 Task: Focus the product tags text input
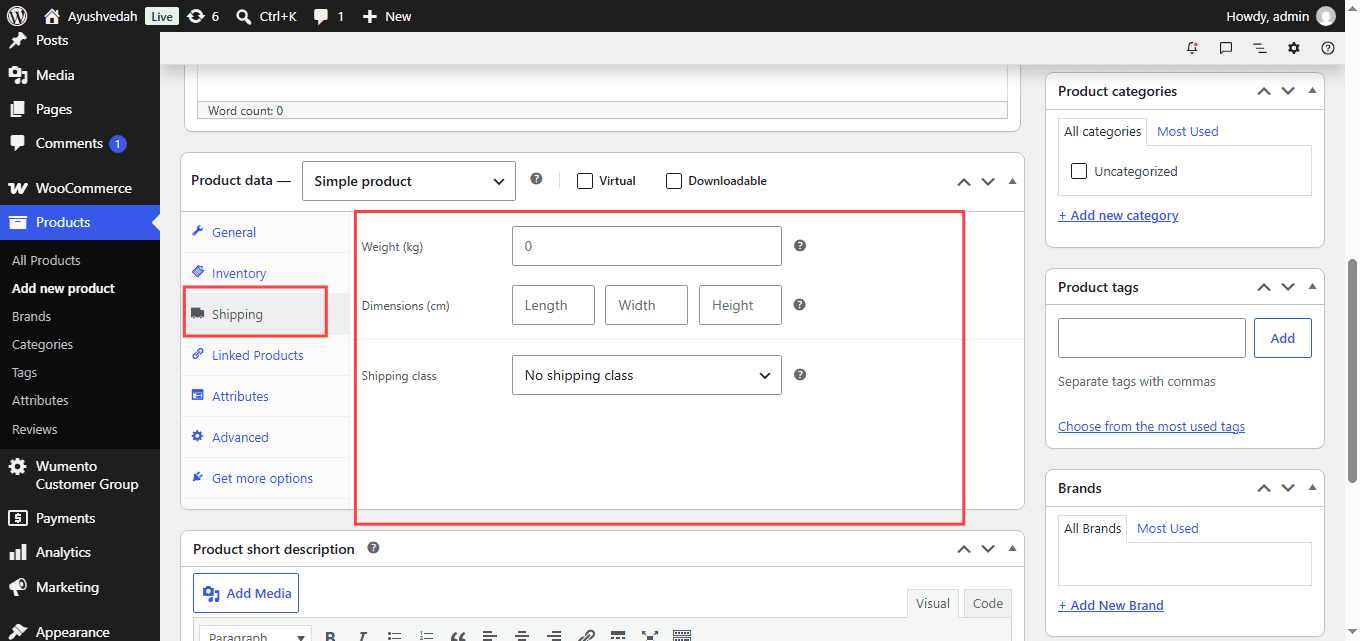[1152, 338]
